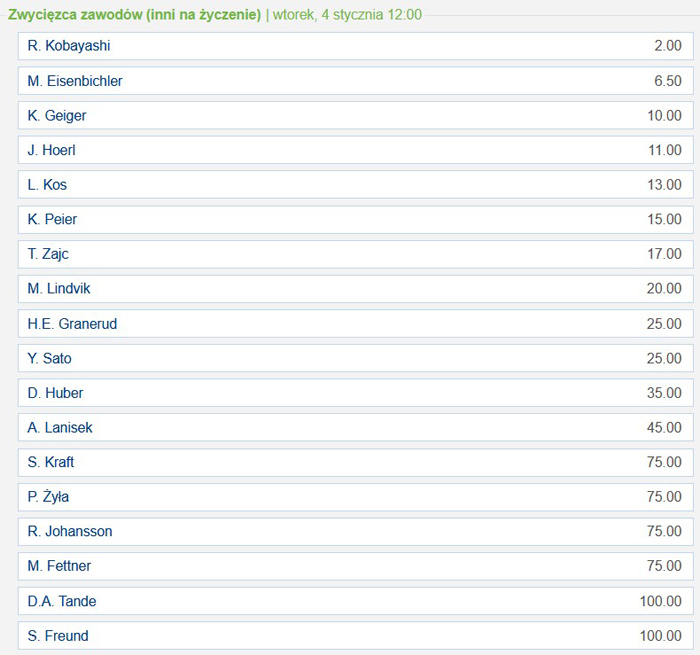Image resolution: width=700 pixels, height=655 pixels.
Task: Choose the K. Geiger bet row
Action: point(355,116)
